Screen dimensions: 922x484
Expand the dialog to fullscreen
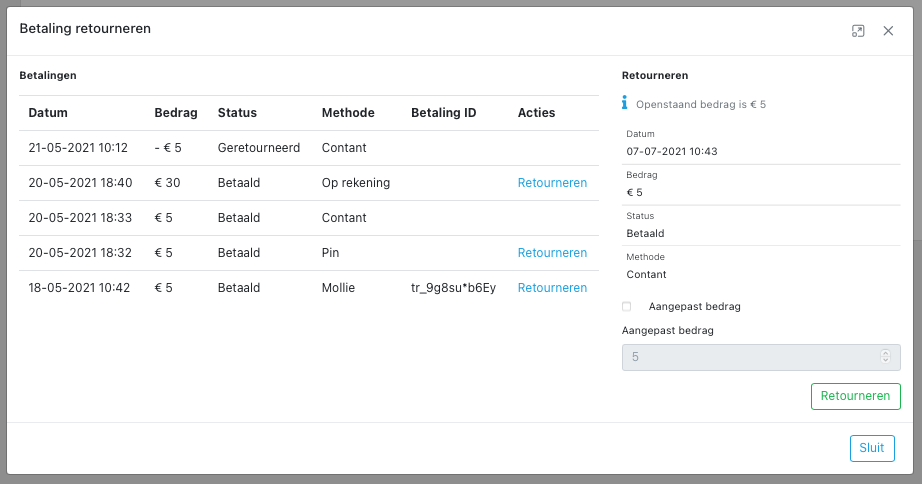857,31
